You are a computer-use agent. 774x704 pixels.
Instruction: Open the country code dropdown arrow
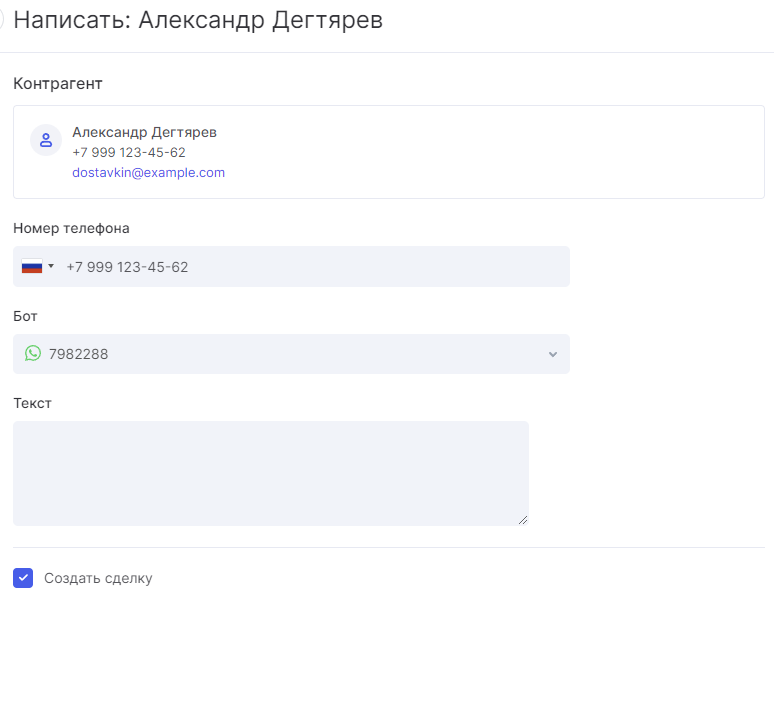(x=51, y=267)
